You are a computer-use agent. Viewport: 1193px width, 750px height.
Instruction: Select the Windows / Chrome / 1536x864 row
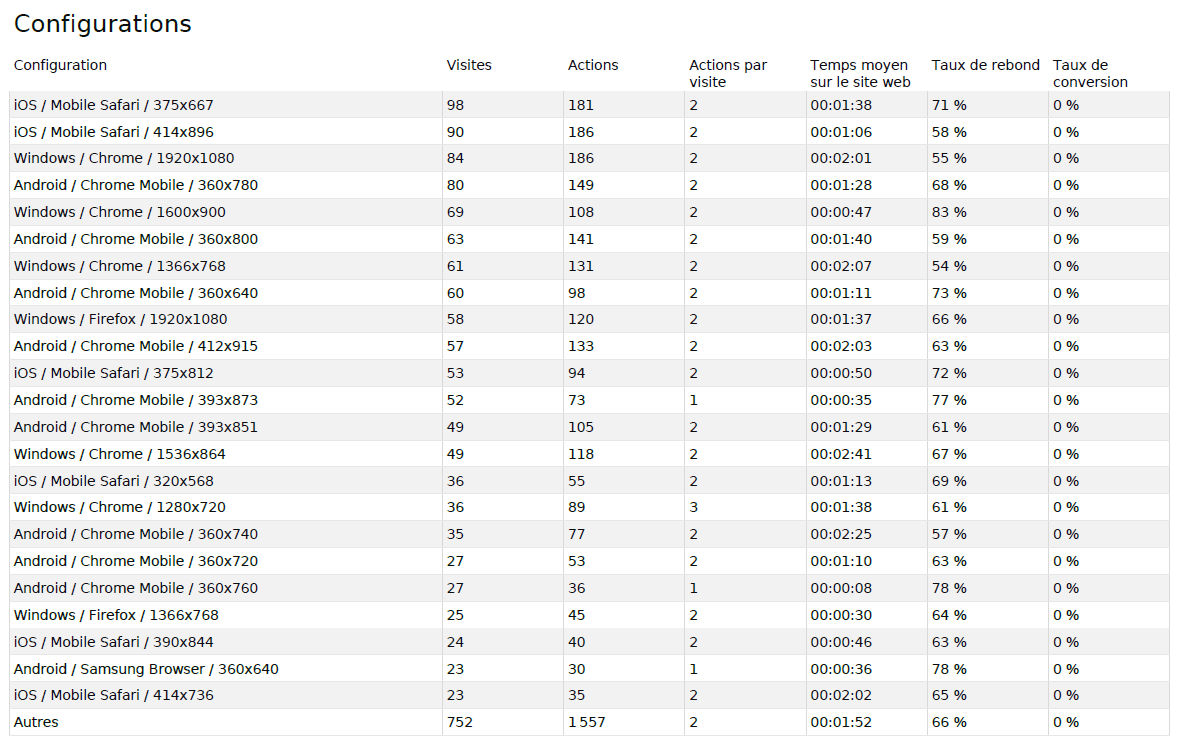click(120, 454)
